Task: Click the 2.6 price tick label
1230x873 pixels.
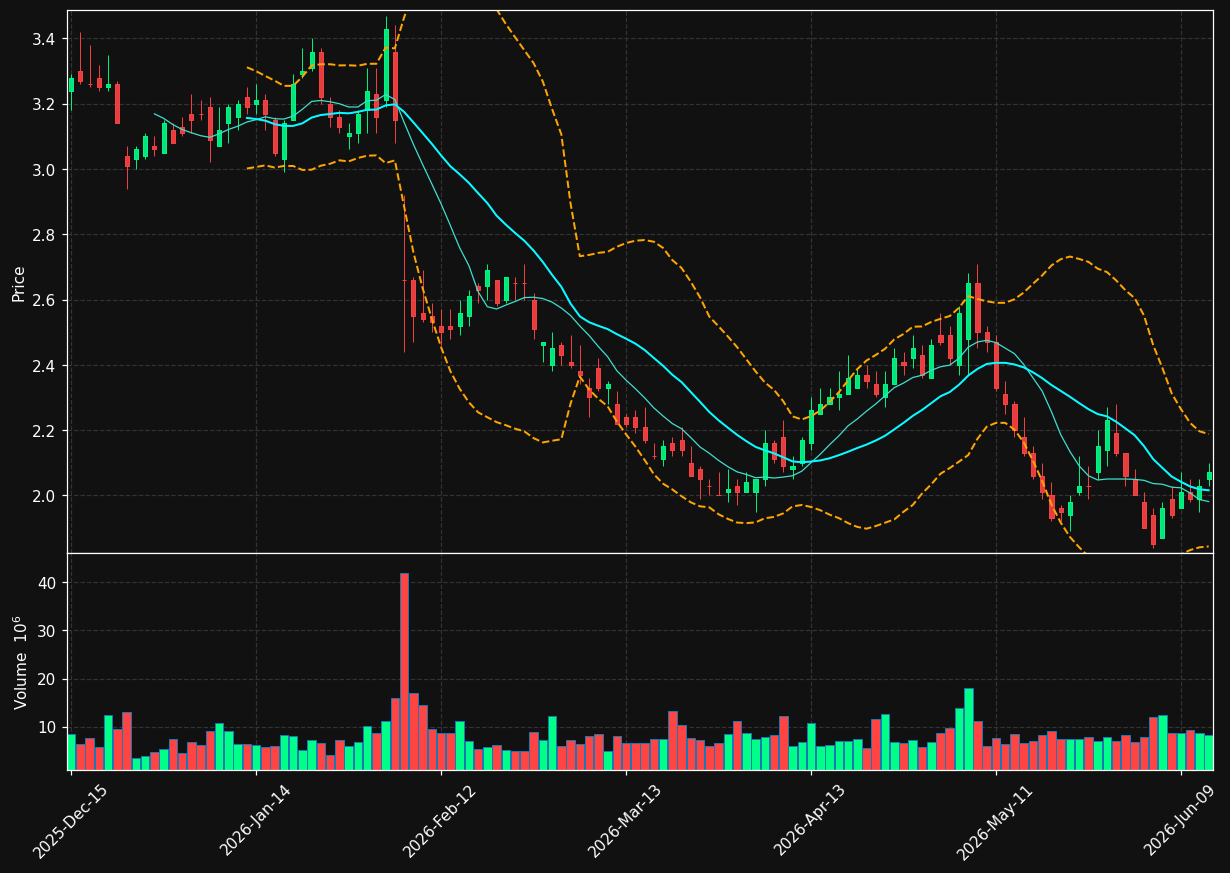Action: (43, 300)
